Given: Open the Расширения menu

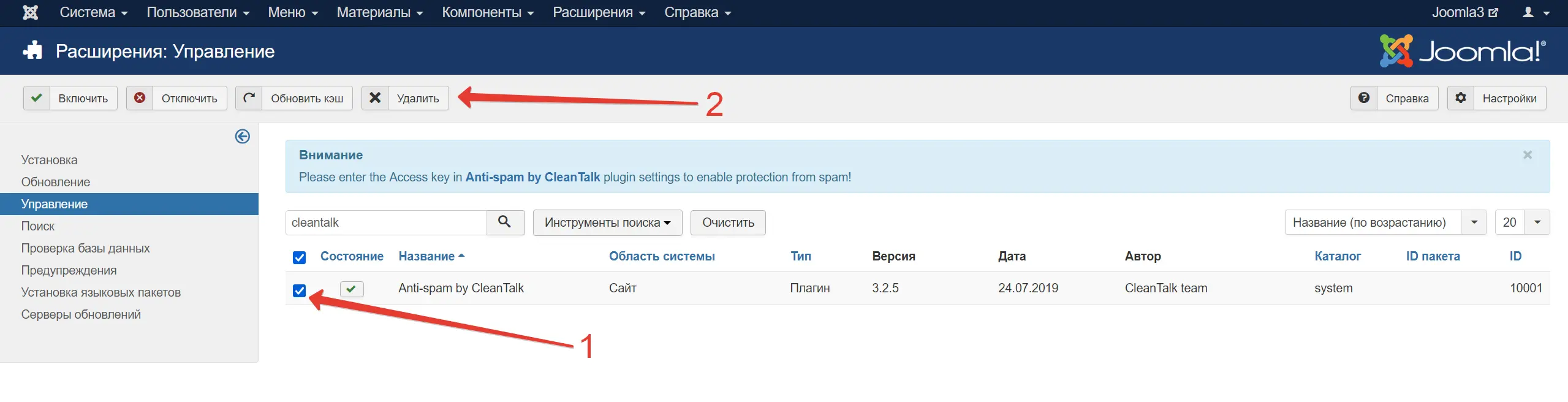Looking at the screenshot, I should [x=599, y=12].
